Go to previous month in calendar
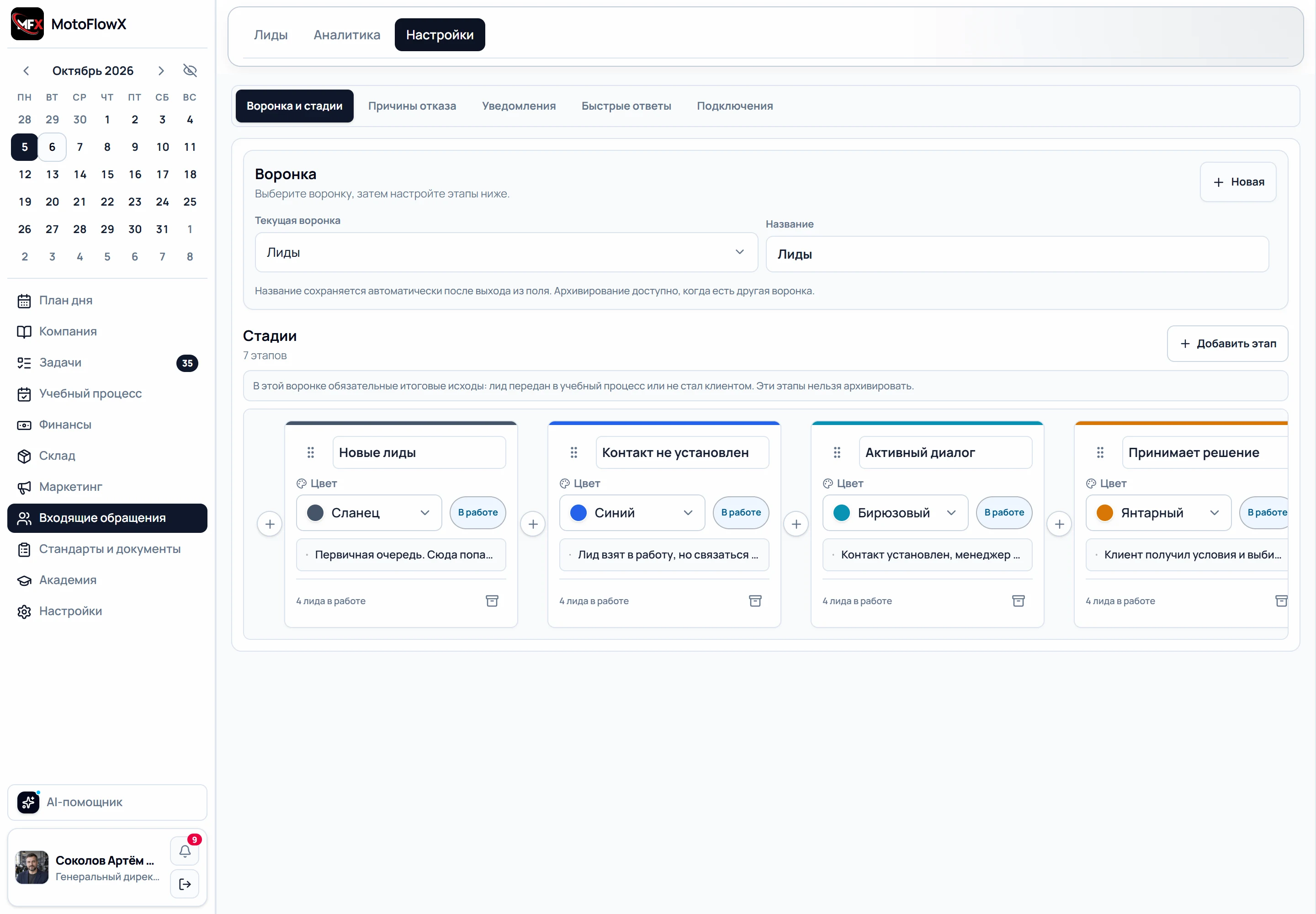 coord(26,70)
